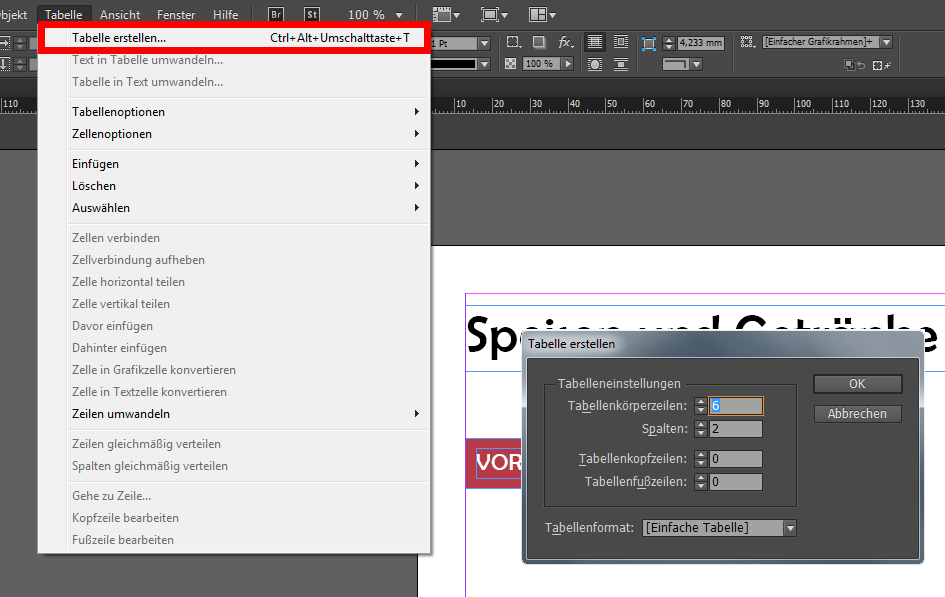Click the drop shadow icon
The width and height of the screenshot is (945, 597).
[x=539, y=43]
